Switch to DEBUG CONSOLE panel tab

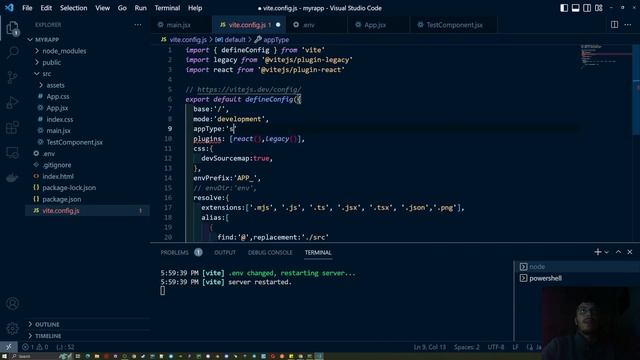[270, 253]
